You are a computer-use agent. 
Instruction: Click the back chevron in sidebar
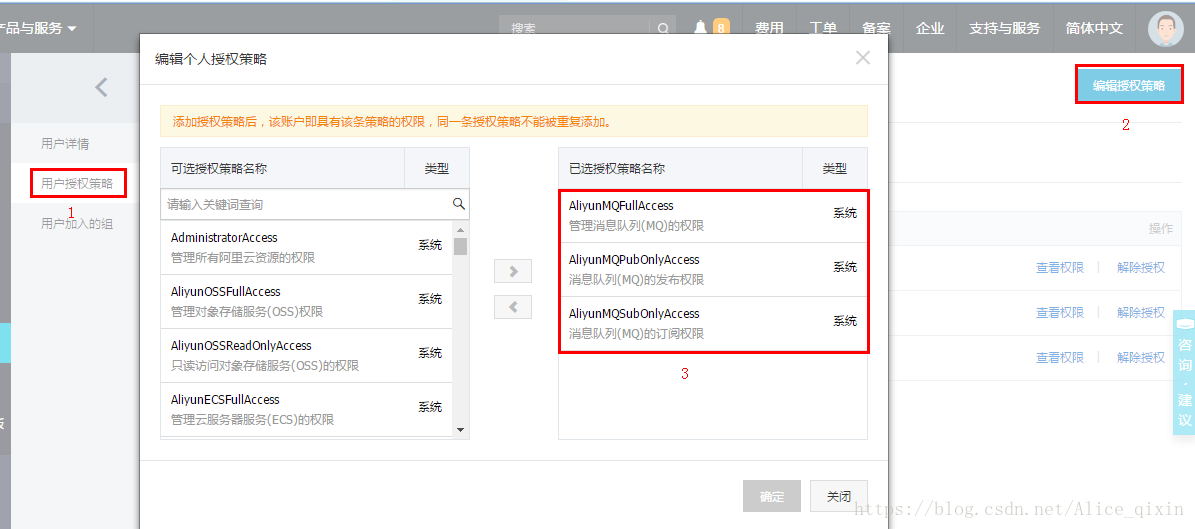pyautogui.click(x=101, y=88)
